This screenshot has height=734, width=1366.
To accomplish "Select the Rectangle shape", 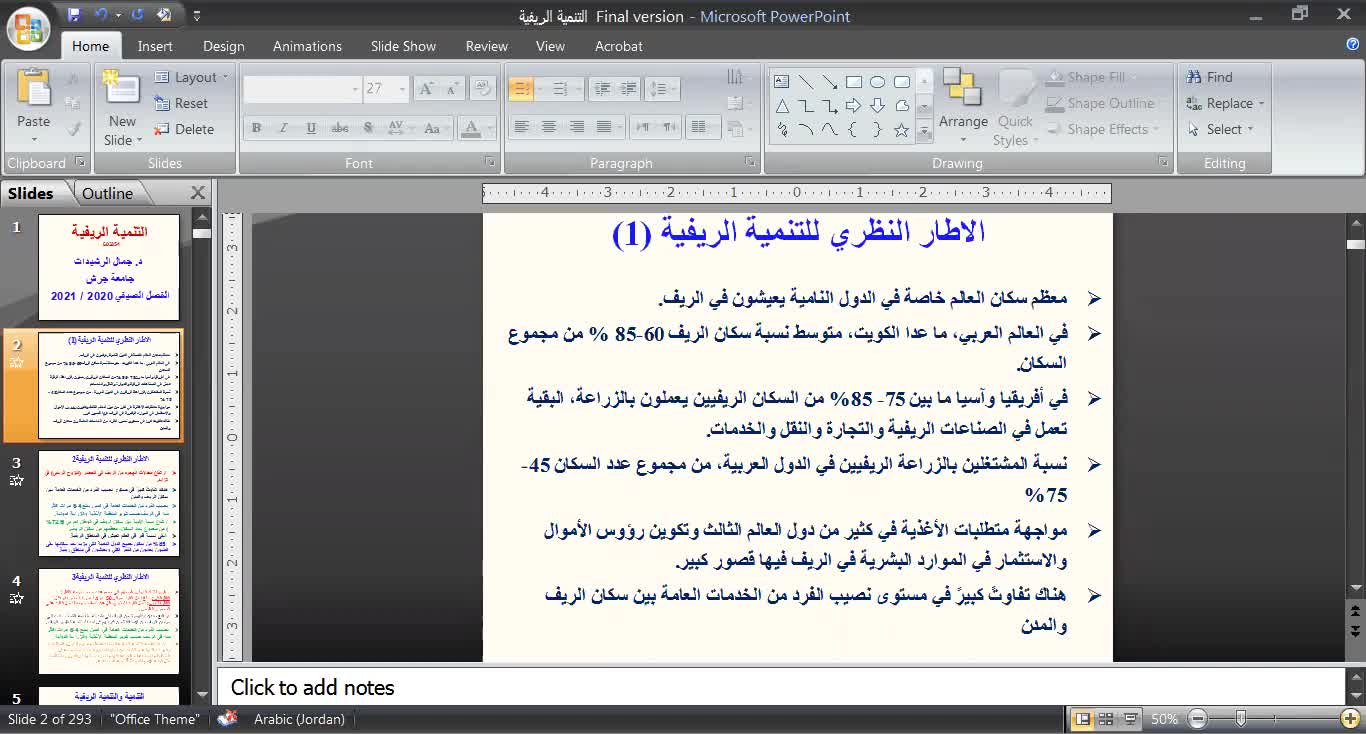I will (x=853, y=81).
